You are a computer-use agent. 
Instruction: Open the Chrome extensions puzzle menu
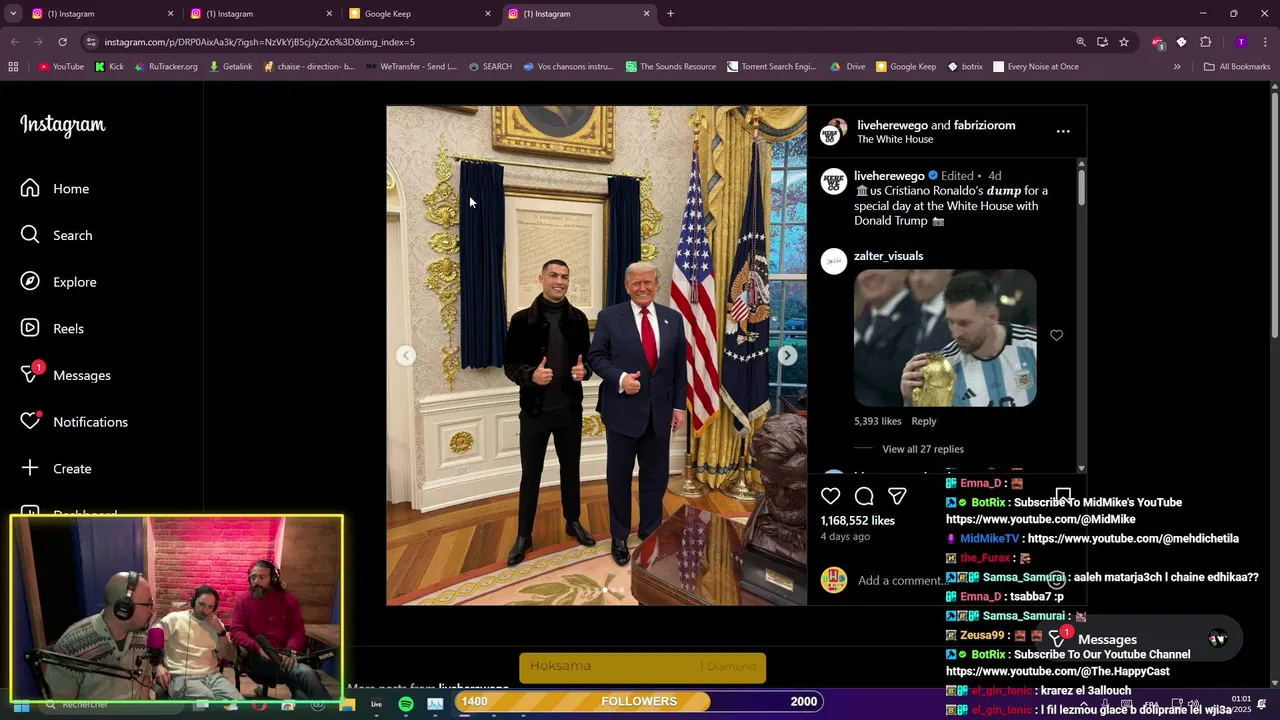1205,42
